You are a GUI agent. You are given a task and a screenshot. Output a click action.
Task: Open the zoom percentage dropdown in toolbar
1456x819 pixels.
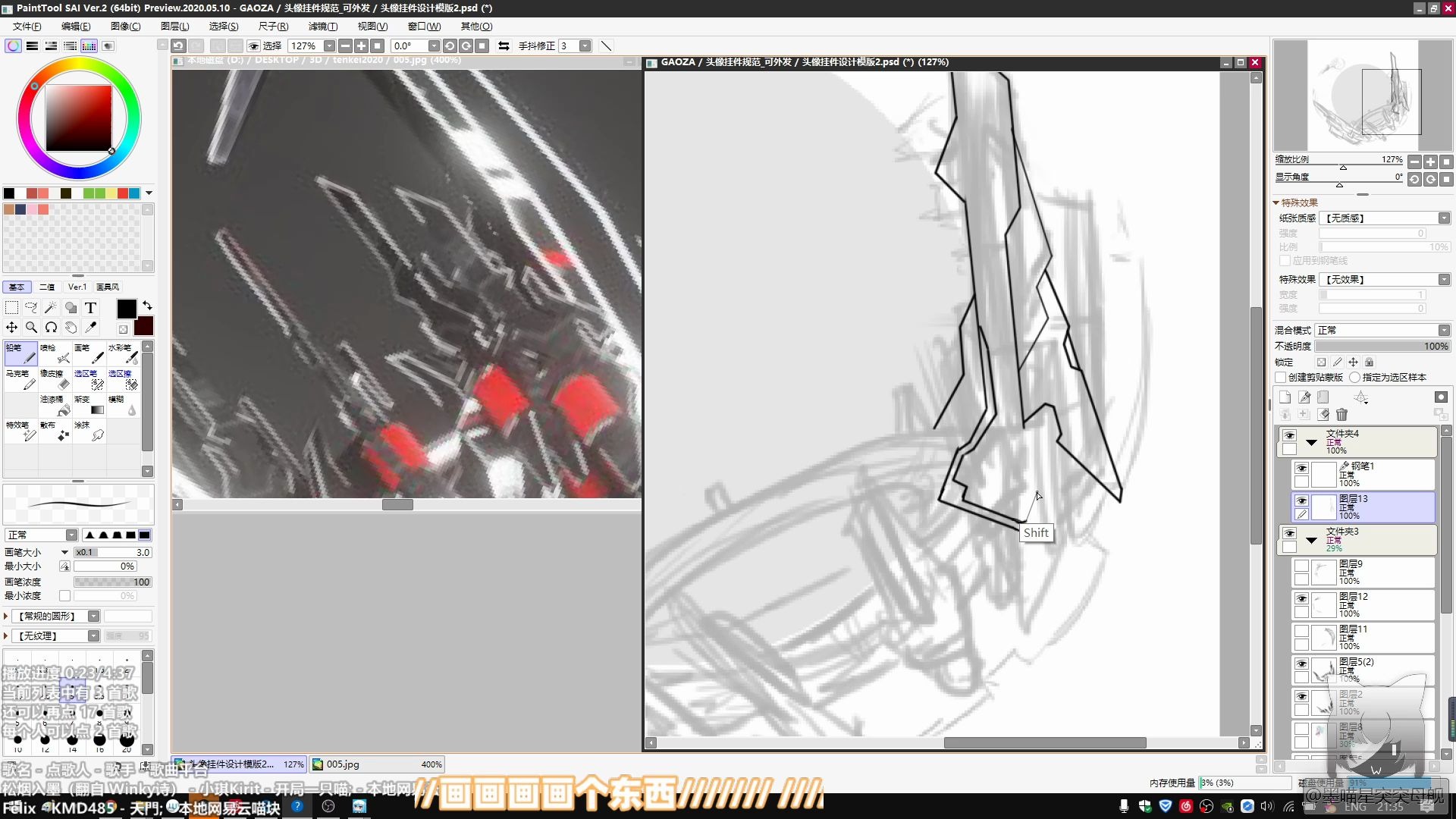[x=329, y=45]
